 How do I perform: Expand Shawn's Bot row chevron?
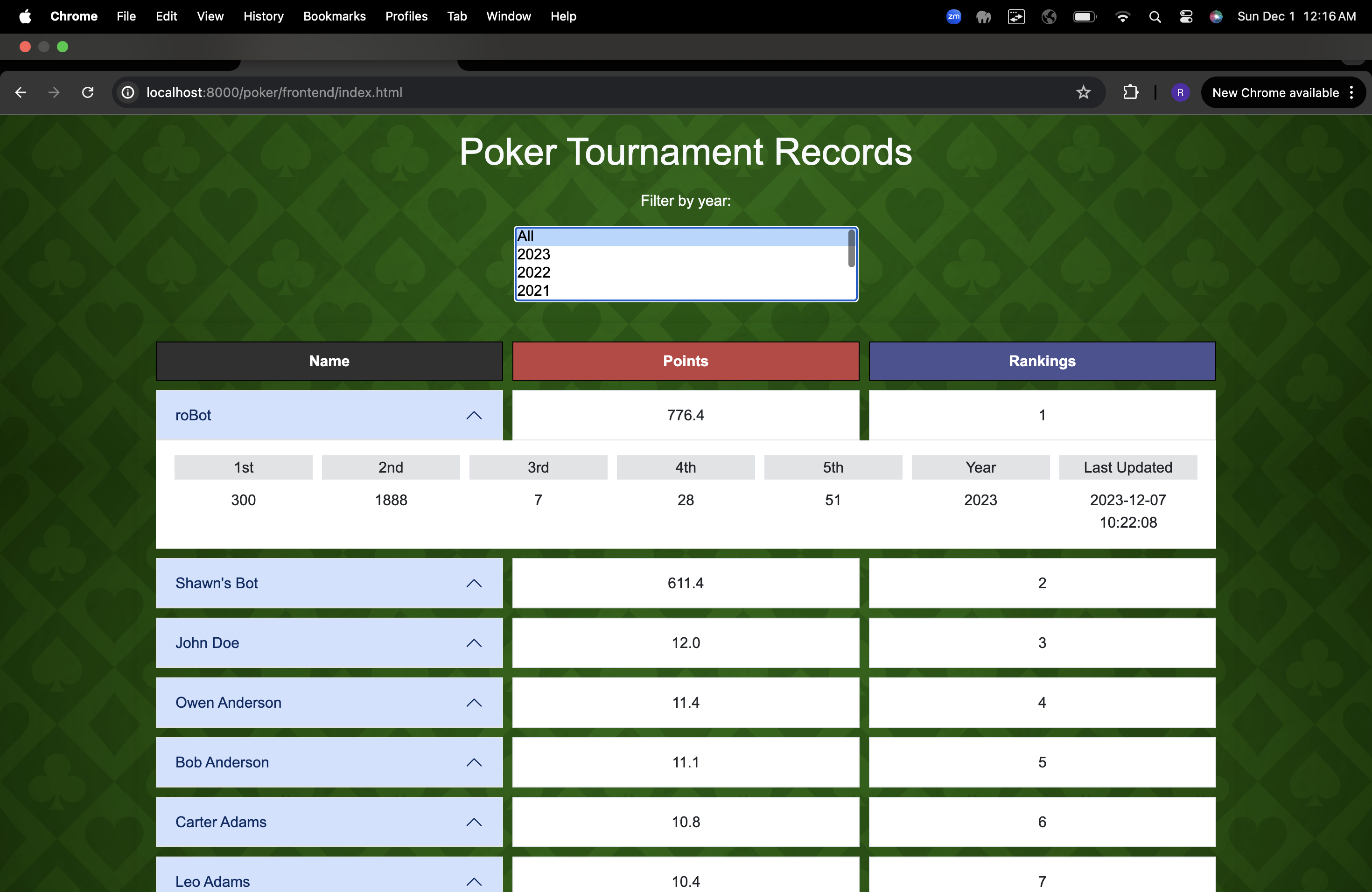click(473, 583)
